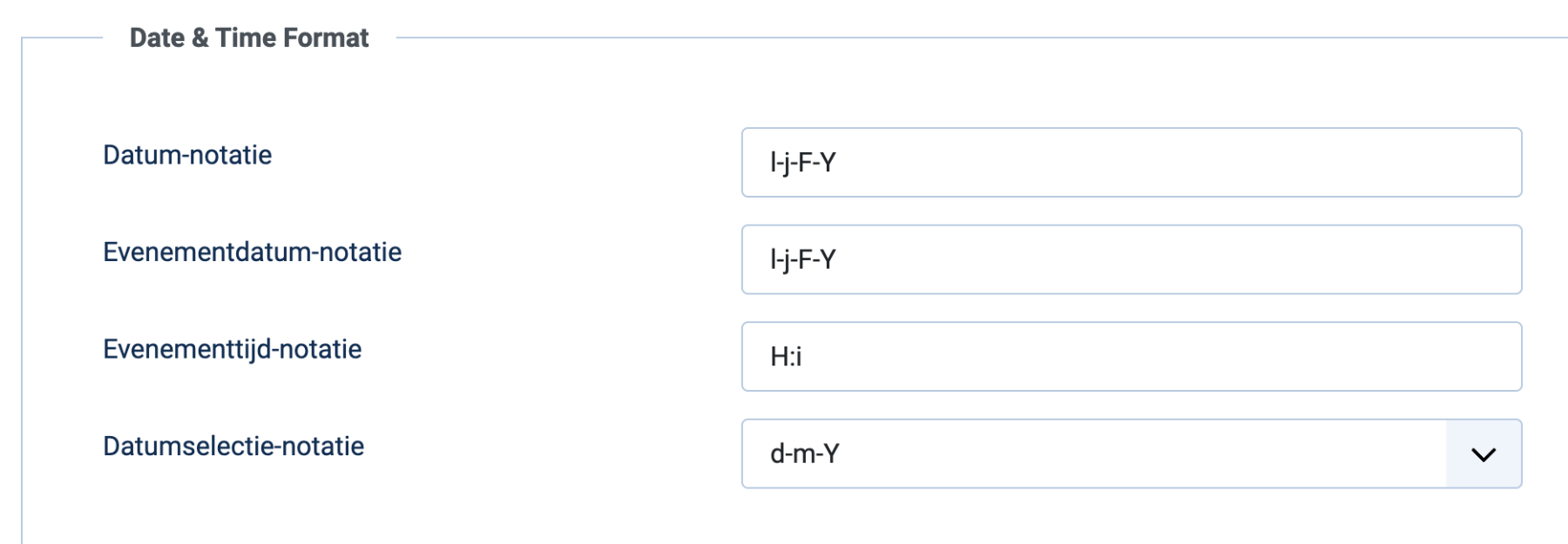Place cursor in empty area of Datum-notatie box

(x=1220, y=163)
